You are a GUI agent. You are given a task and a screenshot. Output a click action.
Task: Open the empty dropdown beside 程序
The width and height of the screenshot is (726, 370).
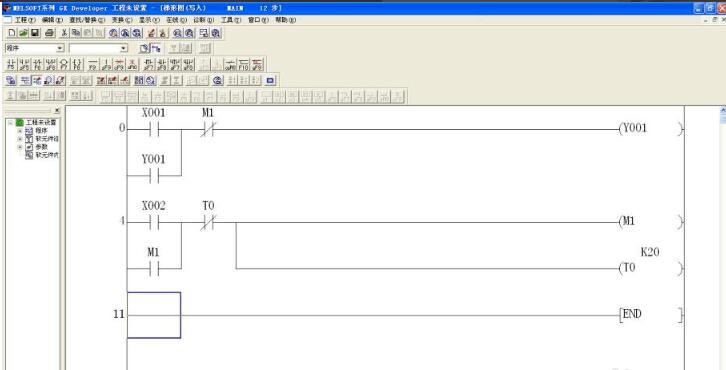tap(124, 48)
